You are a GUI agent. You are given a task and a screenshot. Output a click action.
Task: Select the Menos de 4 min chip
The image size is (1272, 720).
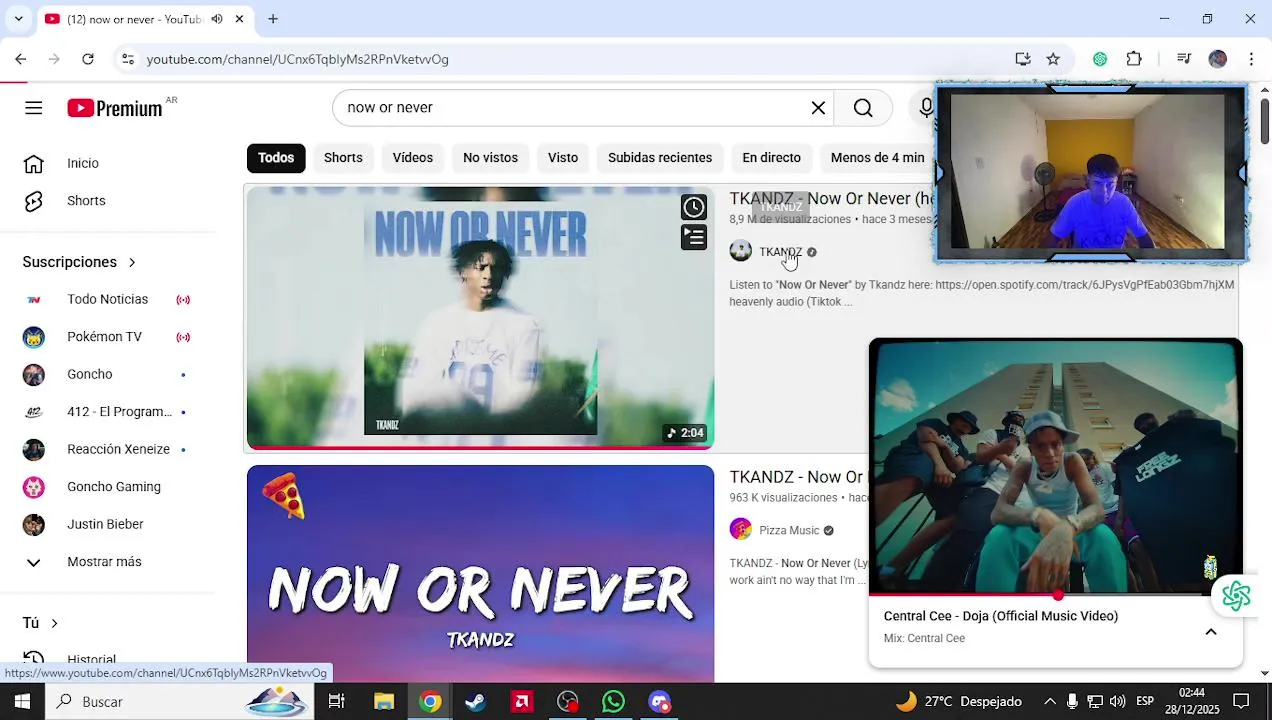877,158
